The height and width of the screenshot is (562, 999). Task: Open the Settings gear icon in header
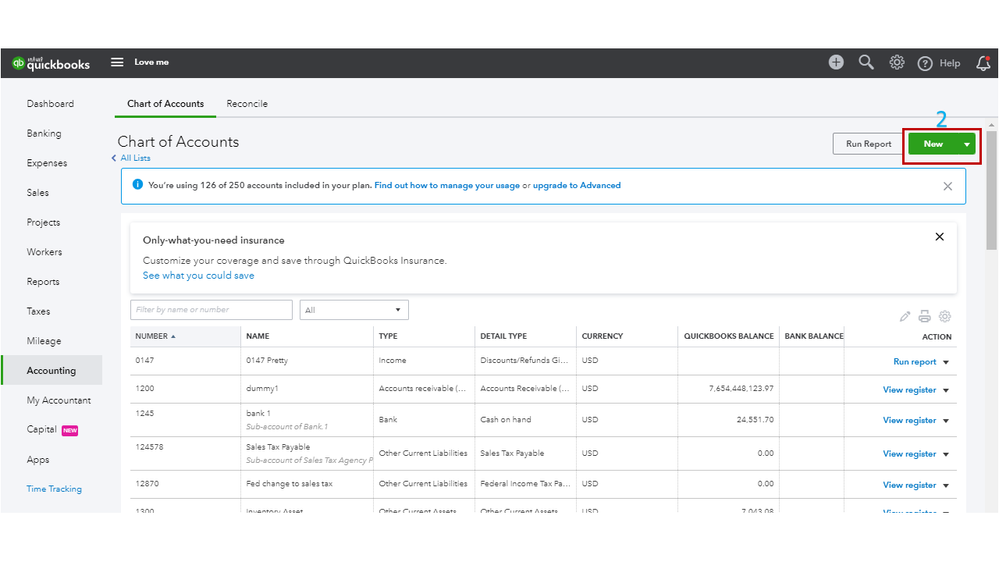897,62
